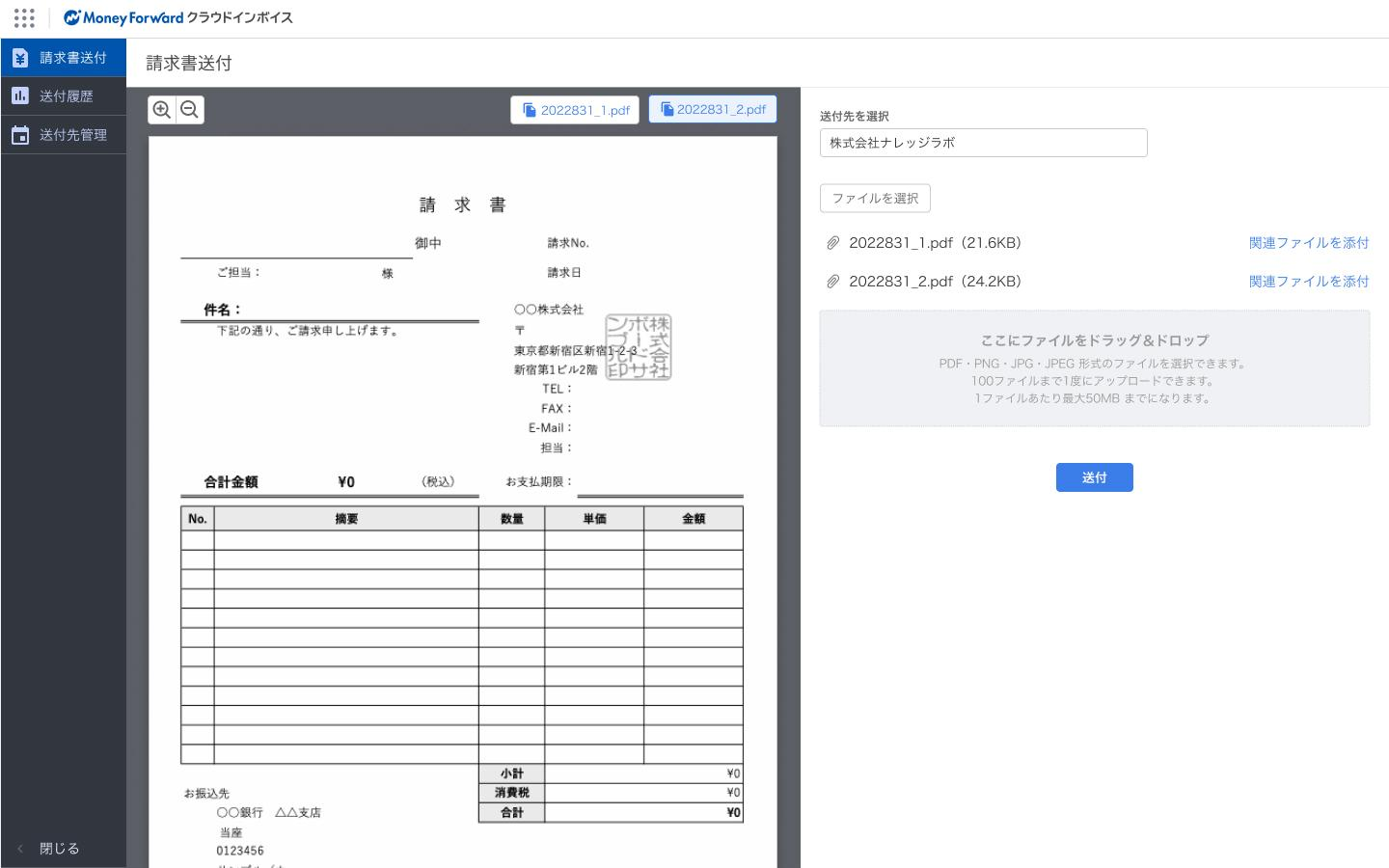Image resolution: width=1389 pixels, height=868 pixels.
Task: Click the collapse chevron beside 閉じる
Action: point(20,849)
